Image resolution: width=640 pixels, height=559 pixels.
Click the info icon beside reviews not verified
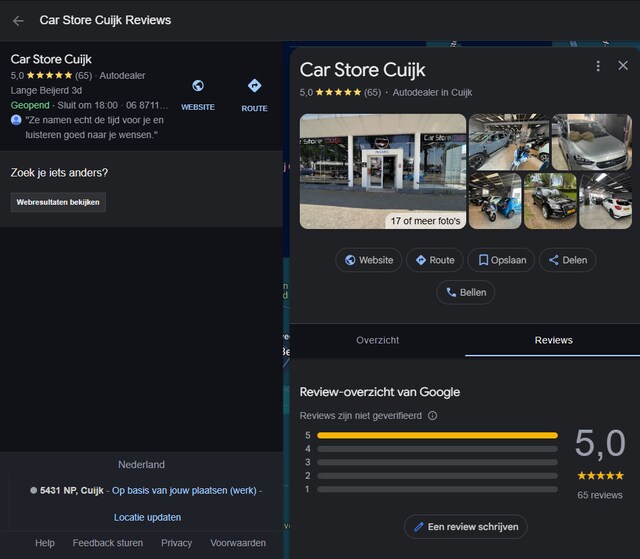pyautogui.click(x=432, y=415)
